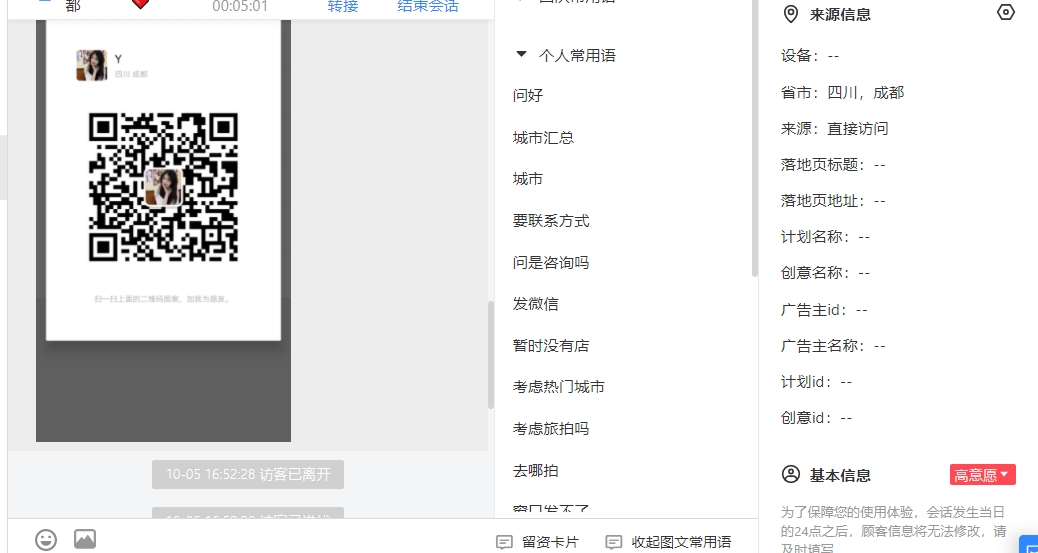The height and width of the screenshot is (553, 1038).
Task: Click the 广告主名称 field
Action: [x=833, y=345]
